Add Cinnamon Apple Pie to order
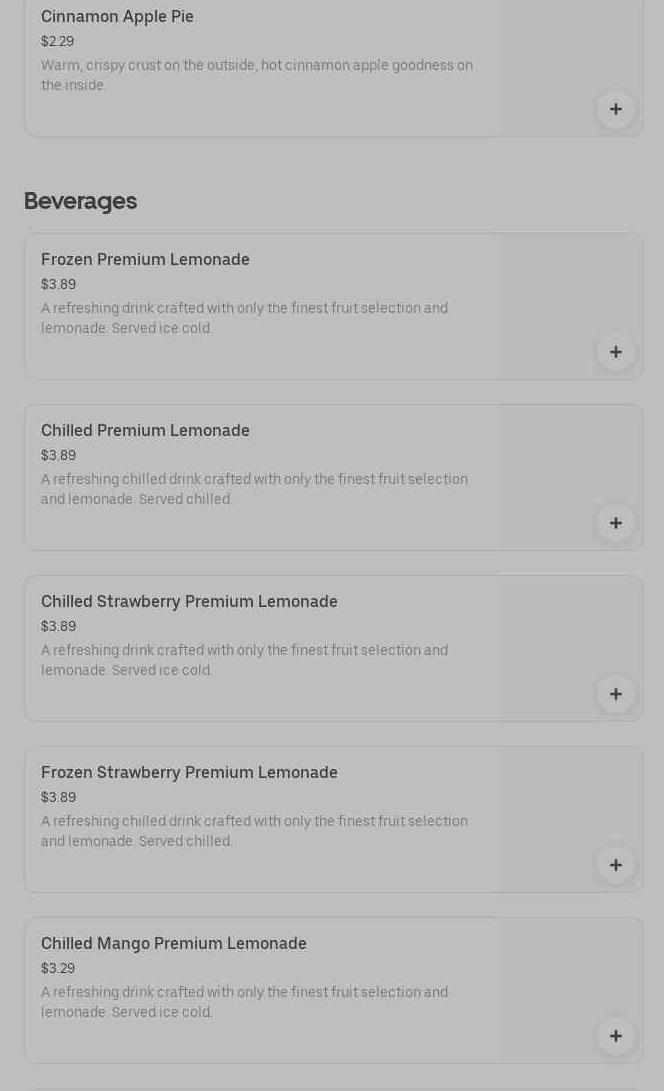The width and height of the screenshot is (664, 1091). click(615, 109)
